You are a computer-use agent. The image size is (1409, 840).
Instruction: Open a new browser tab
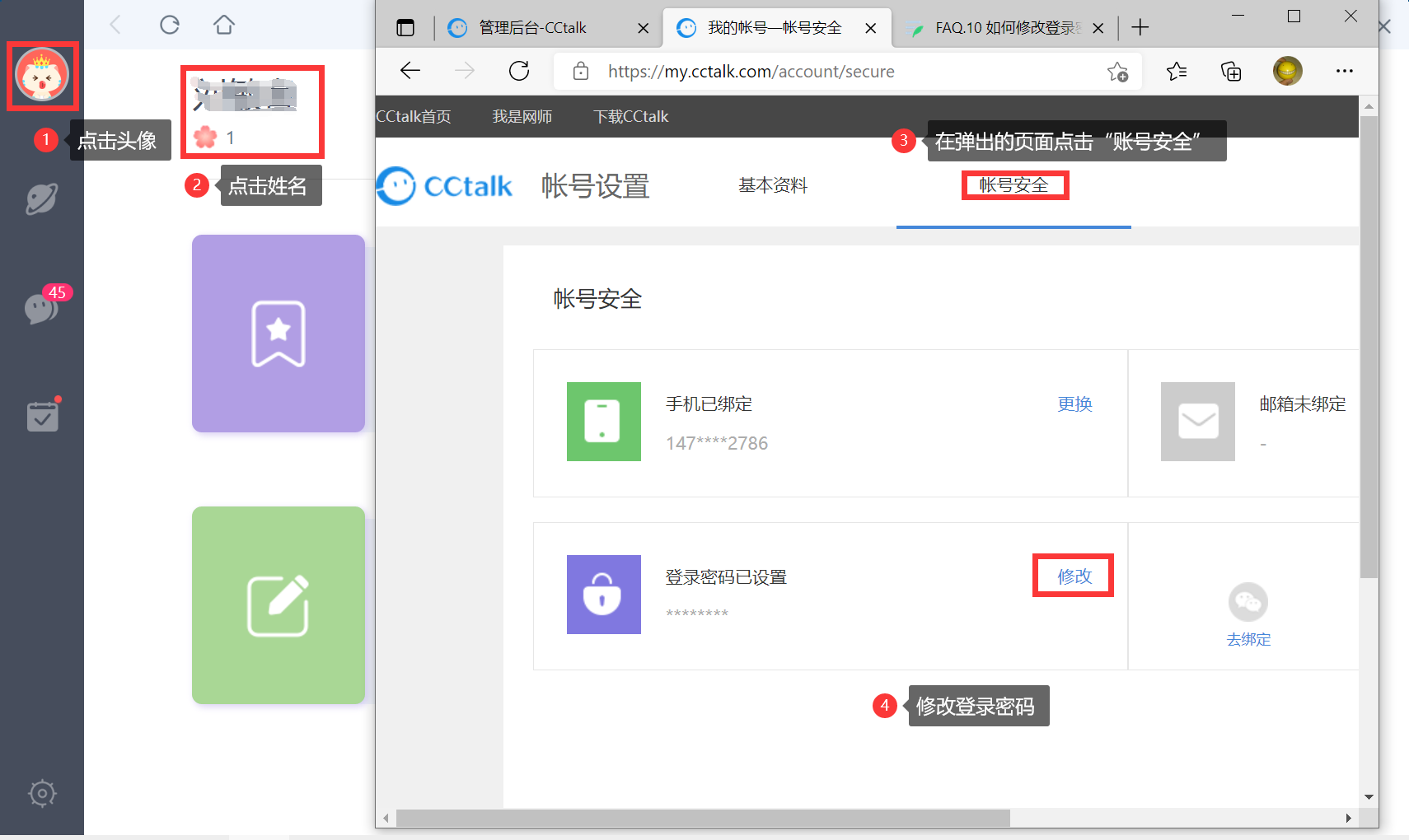pyautogui.click(x=1140, y=28)
